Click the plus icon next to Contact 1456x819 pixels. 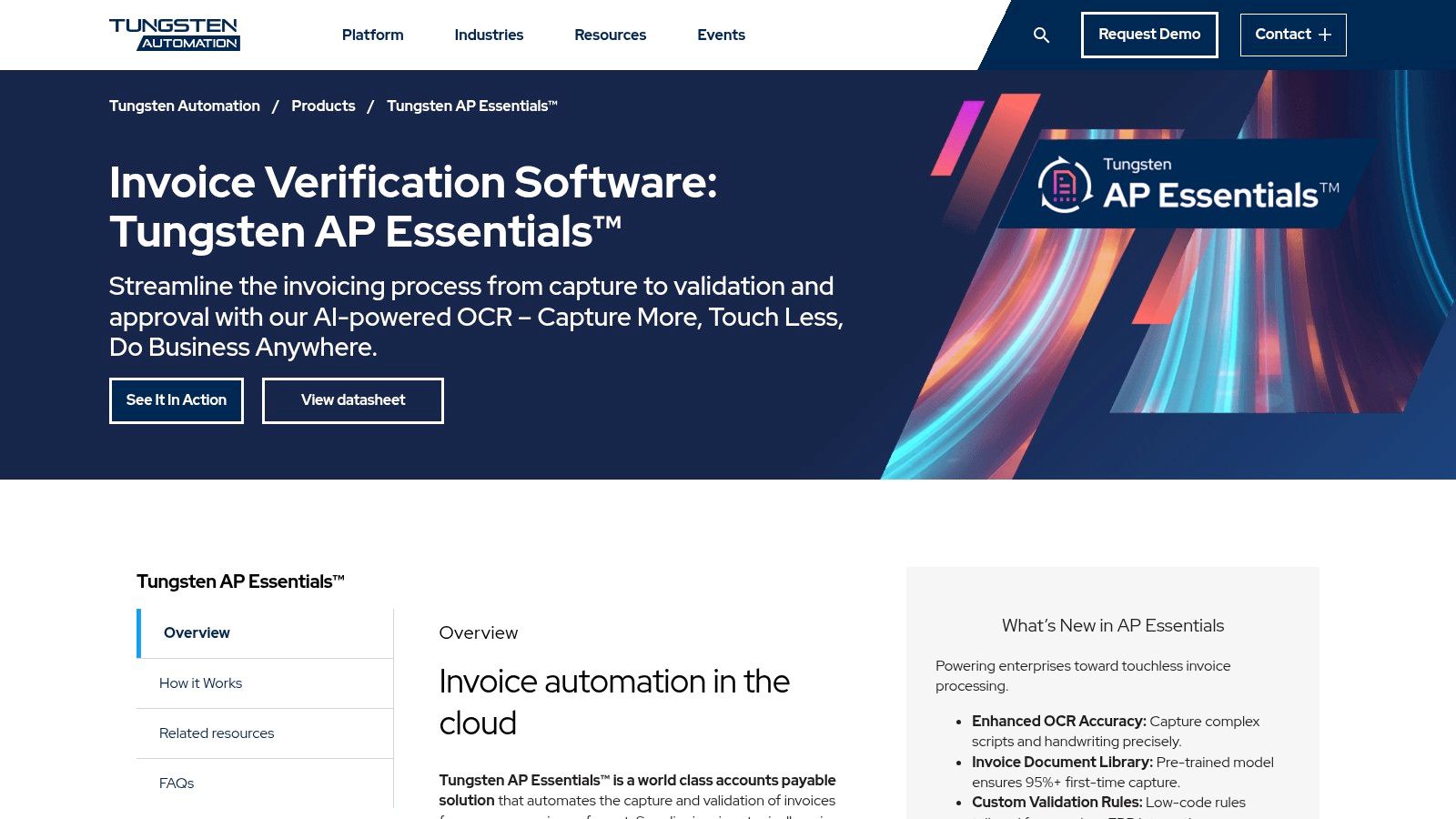1327,34
